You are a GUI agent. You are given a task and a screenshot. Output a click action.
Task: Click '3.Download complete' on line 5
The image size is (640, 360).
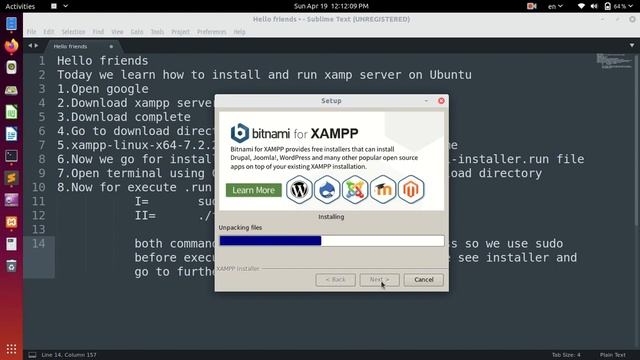[124, 117]
